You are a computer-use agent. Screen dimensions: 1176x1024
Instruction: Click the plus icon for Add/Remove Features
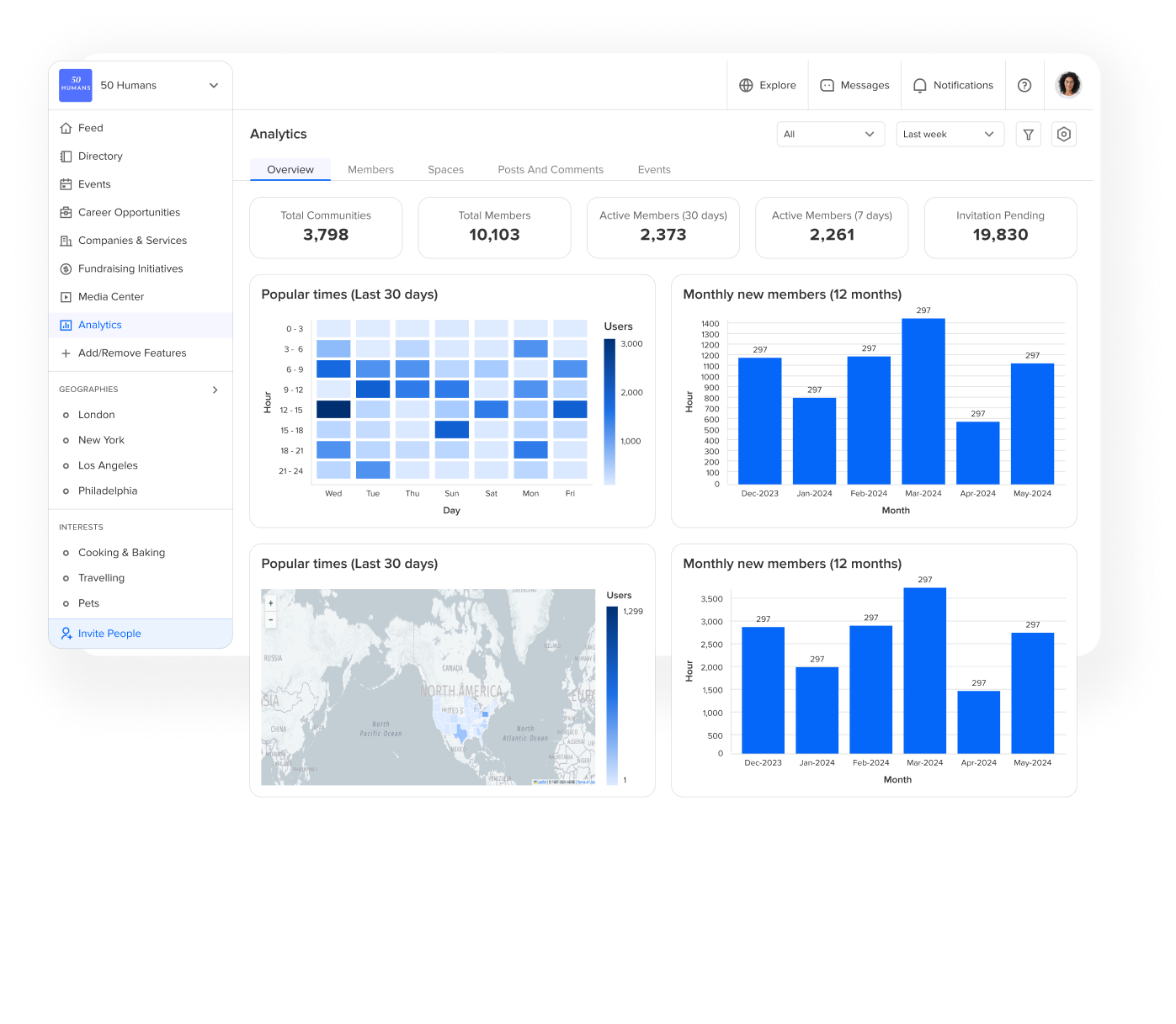pyautogui.click(x=66, y=353)
